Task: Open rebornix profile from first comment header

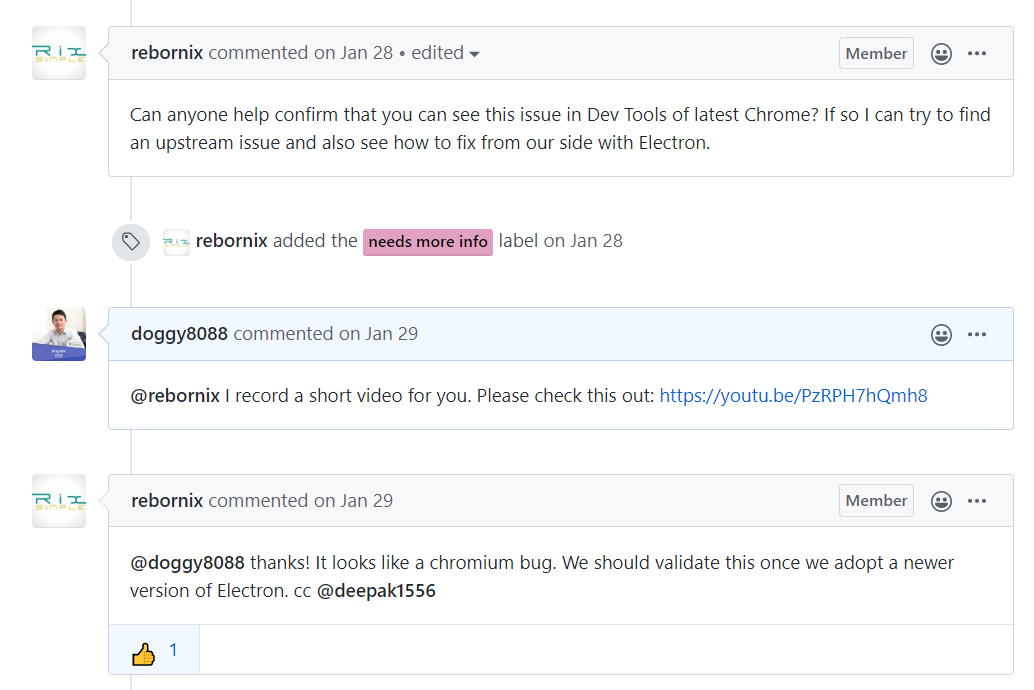Action: (167, 53)
